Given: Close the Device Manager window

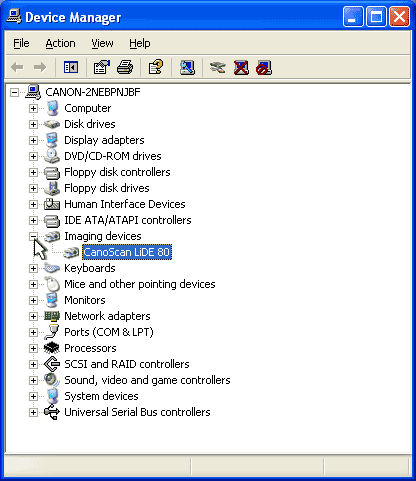Looking at the screenshot, I should [x=399, y=16].
